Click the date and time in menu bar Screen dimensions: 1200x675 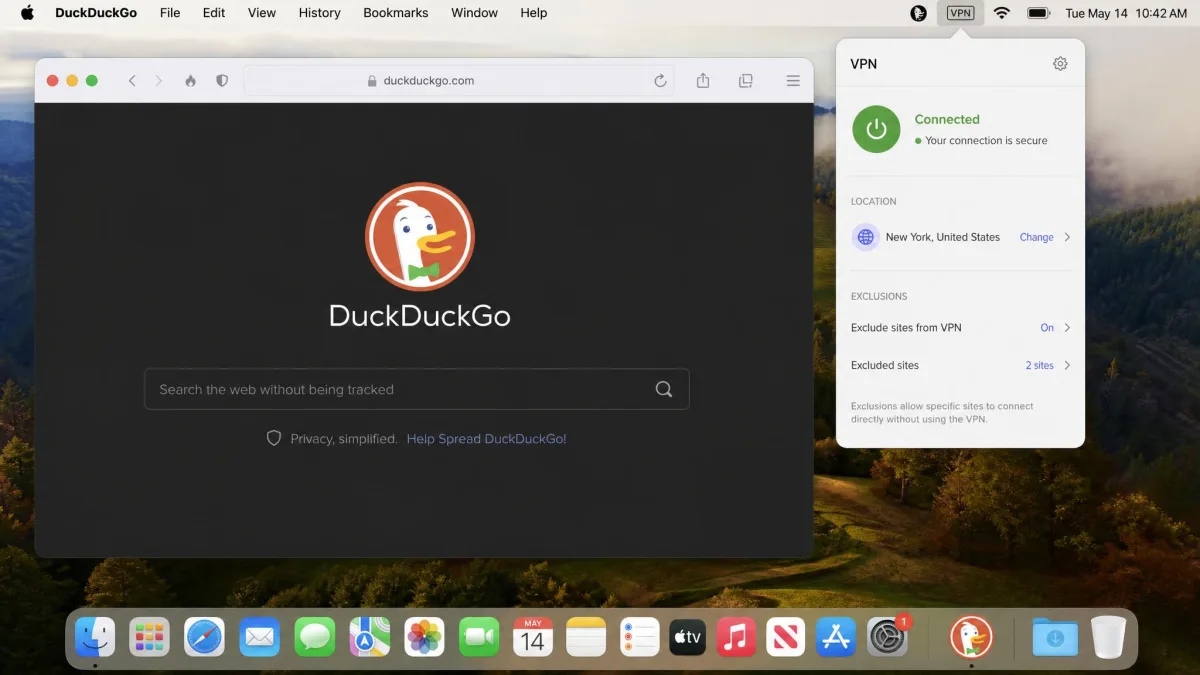[1125, 13]
